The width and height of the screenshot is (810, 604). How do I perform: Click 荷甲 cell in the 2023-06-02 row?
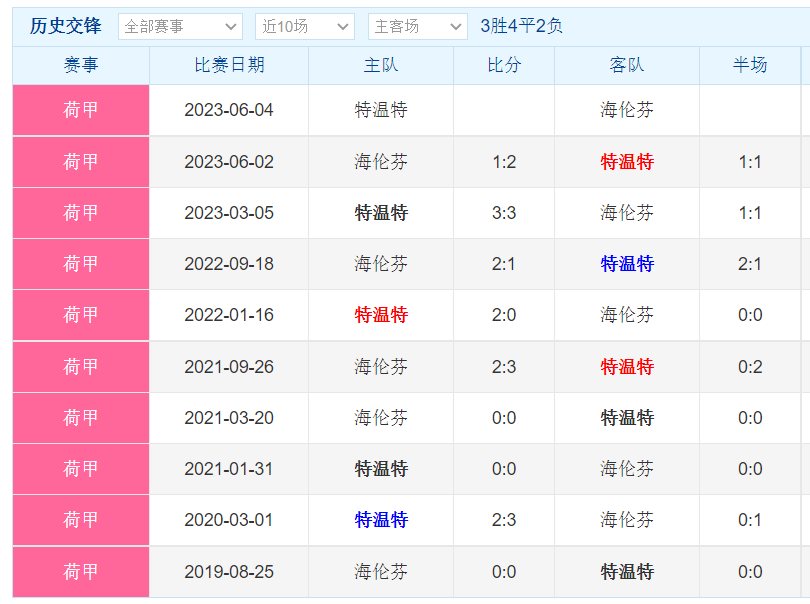(81, 162)
